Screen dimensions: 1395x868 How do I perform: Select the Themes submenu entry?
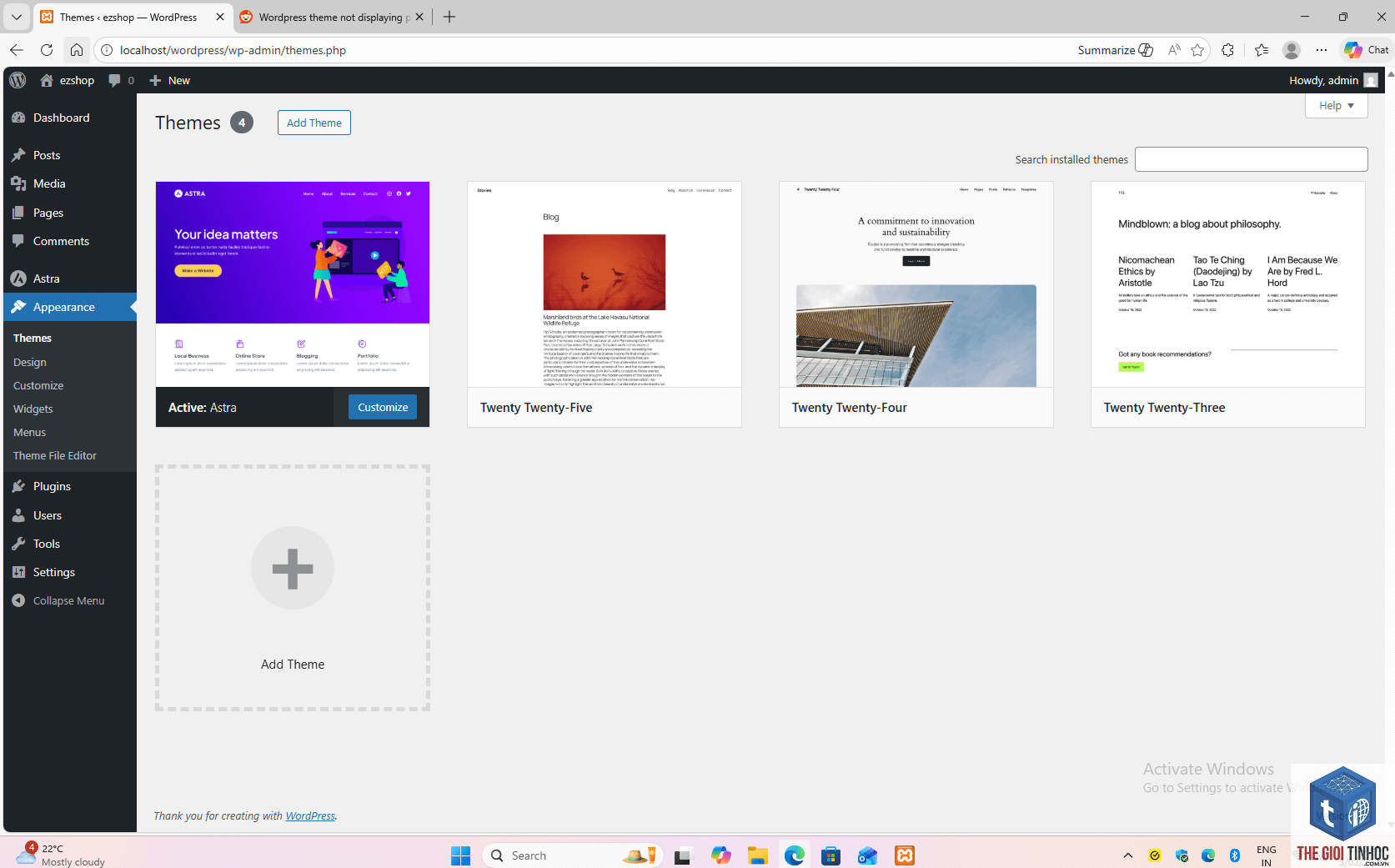(x=33, y=338)
